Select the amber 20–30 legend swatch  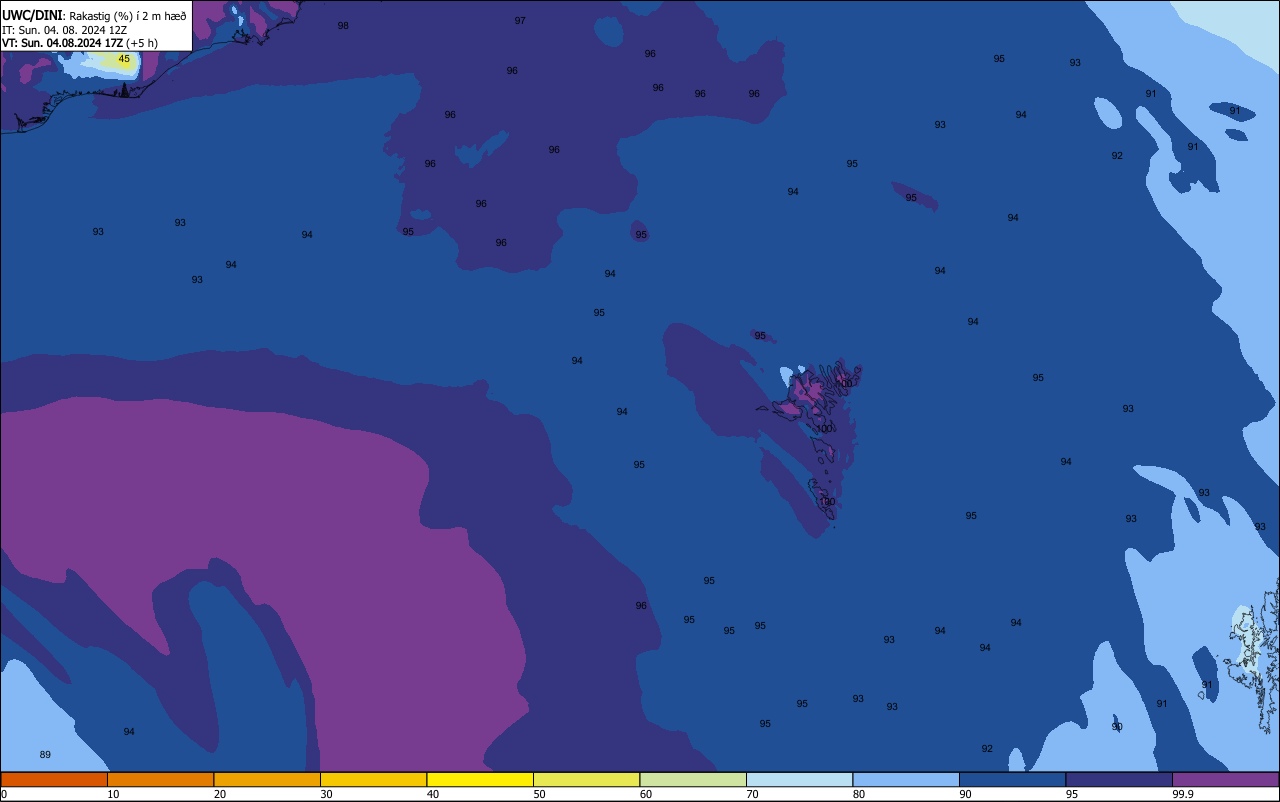pyautogui.click(x=267, y=779)
